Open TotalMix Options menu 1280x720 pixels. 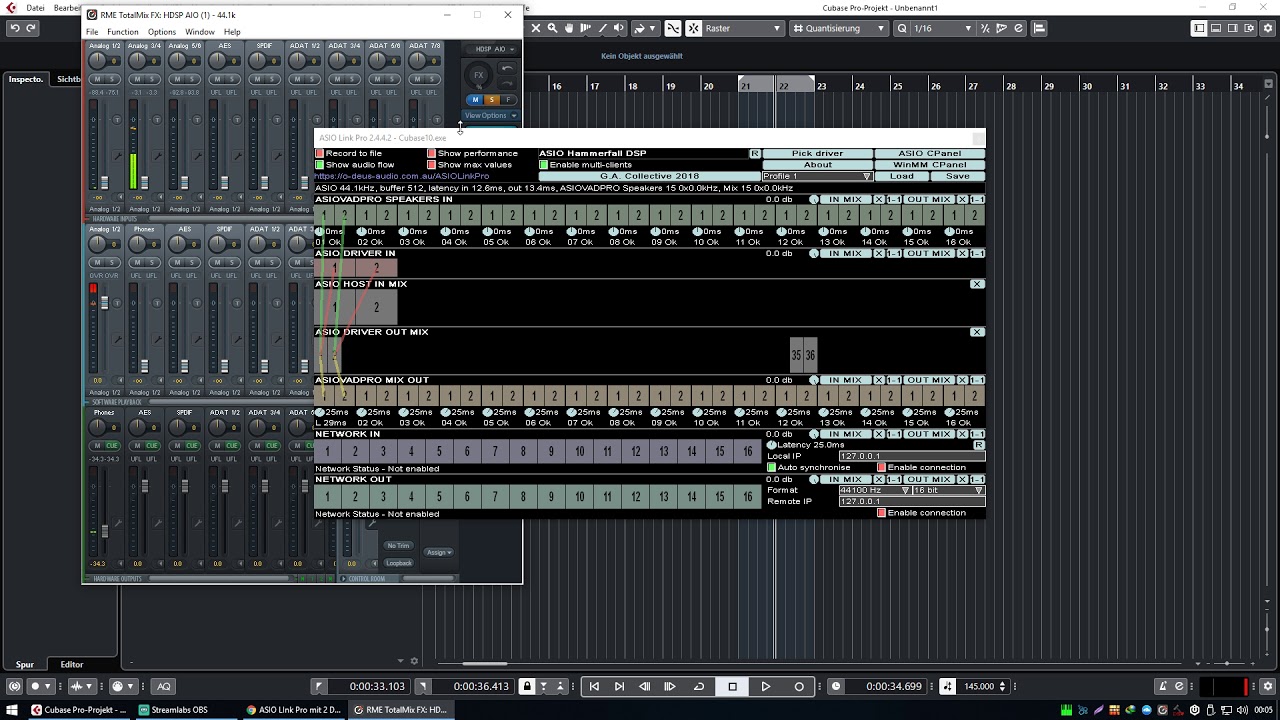162,32
